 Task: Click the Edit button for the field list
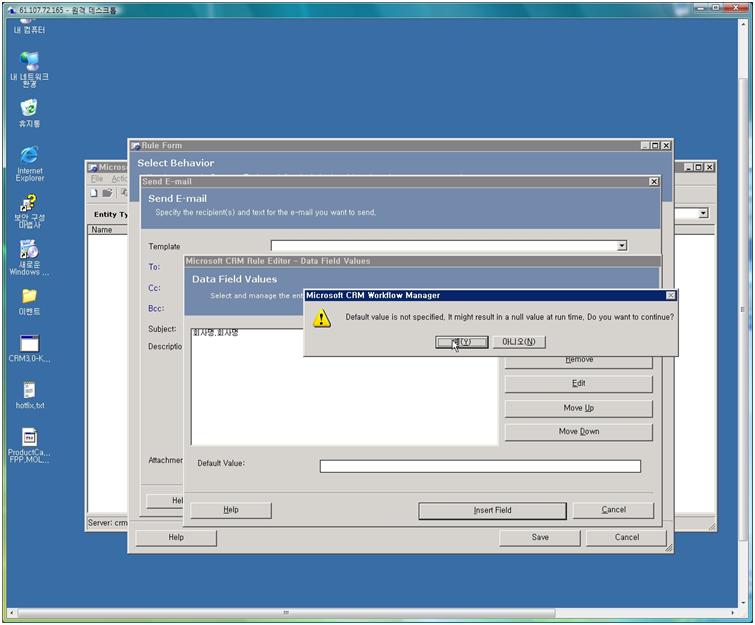click(578, 383)
